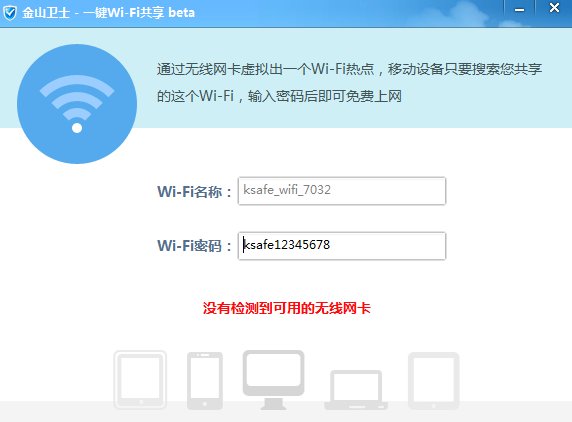Select the desktop monitor device icon
This screenshot has height=422, width=572.
[274, 380]
